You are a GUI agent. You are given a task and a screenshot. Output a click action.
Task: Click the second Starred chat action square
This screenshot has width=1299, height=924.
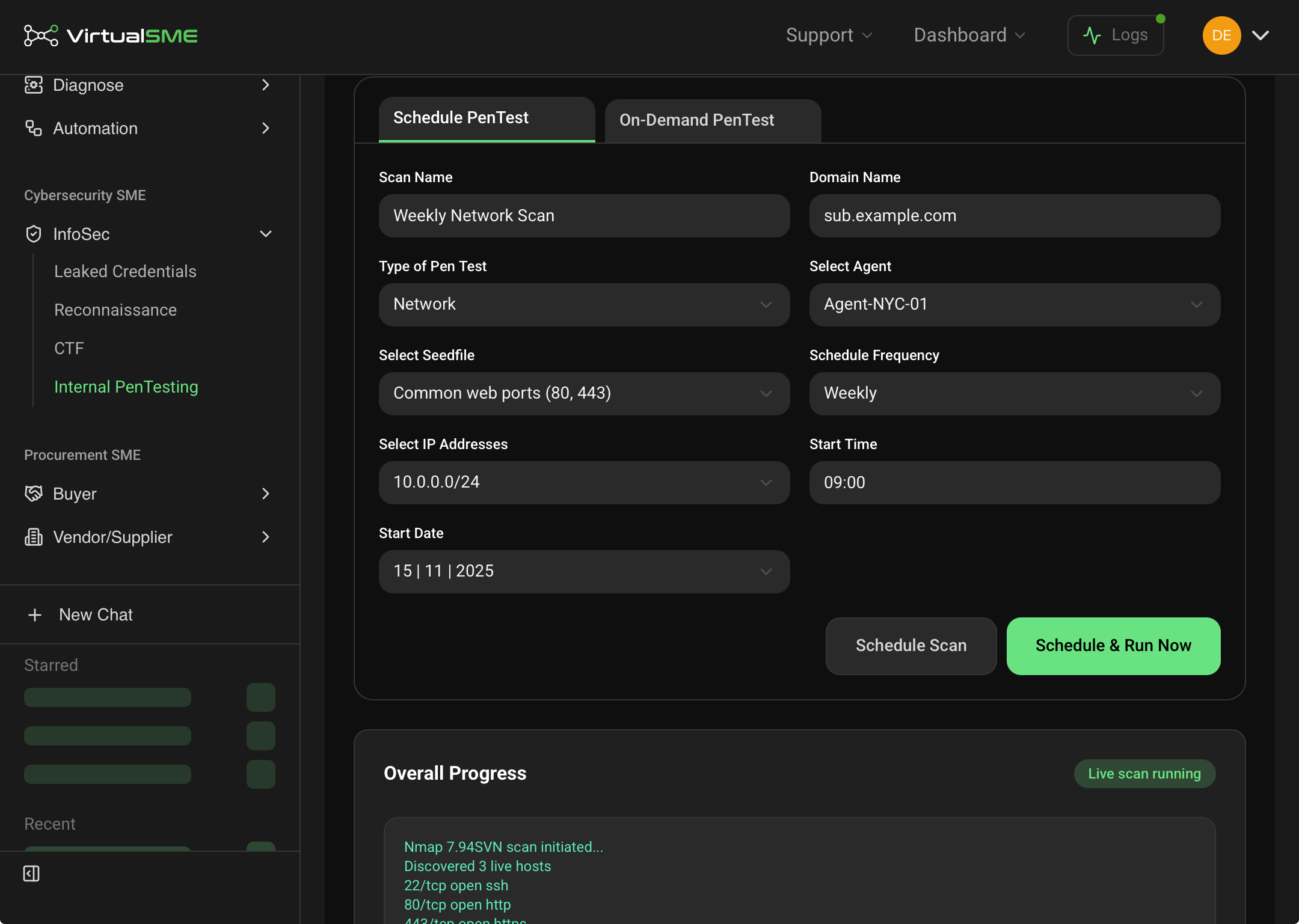[261, 736]
